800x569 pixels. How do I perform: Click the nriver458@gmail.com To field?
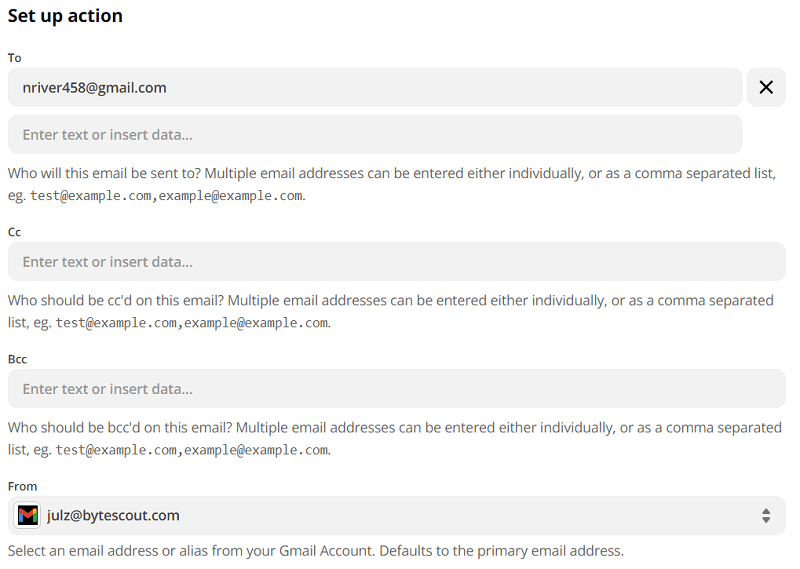point(375,87)
